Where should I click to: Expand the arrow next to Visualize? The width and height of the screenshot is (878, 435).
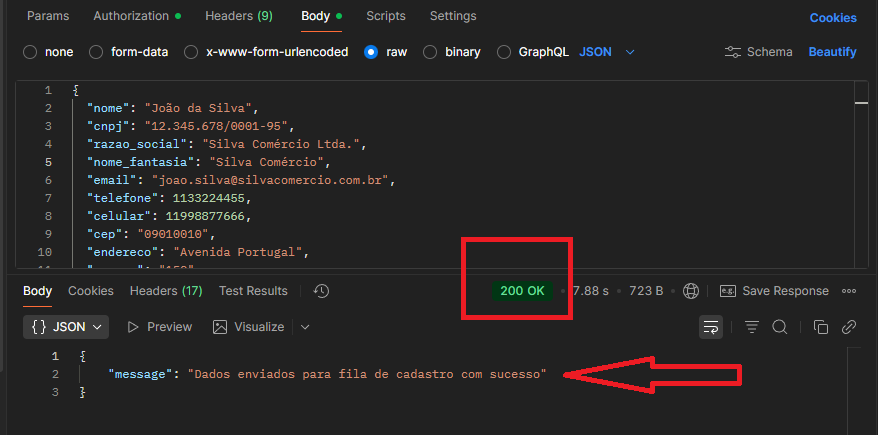click(x=305, y=327)
